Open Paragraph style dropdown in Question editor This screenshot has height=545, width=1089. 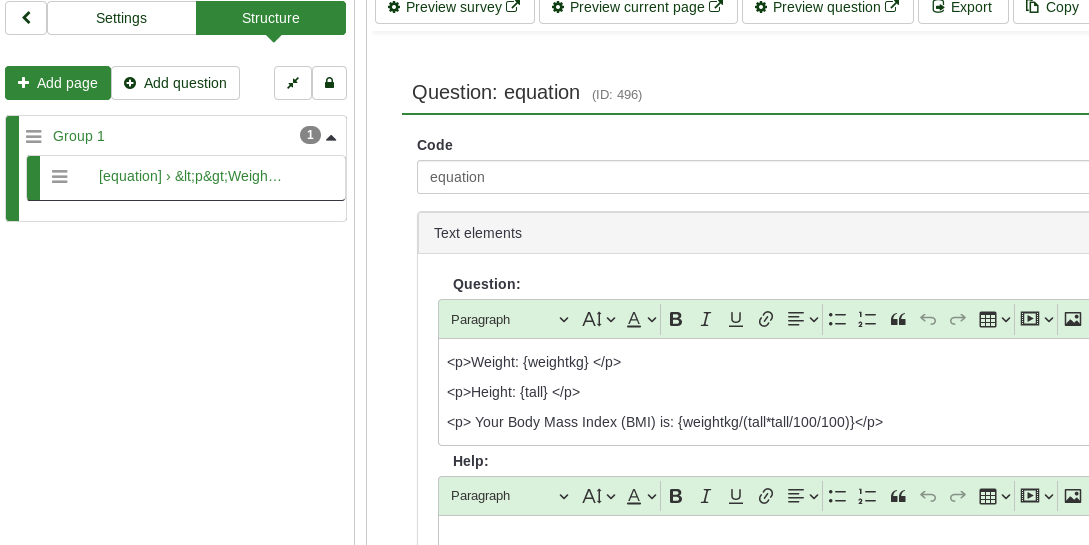click(x=508, y=319)
